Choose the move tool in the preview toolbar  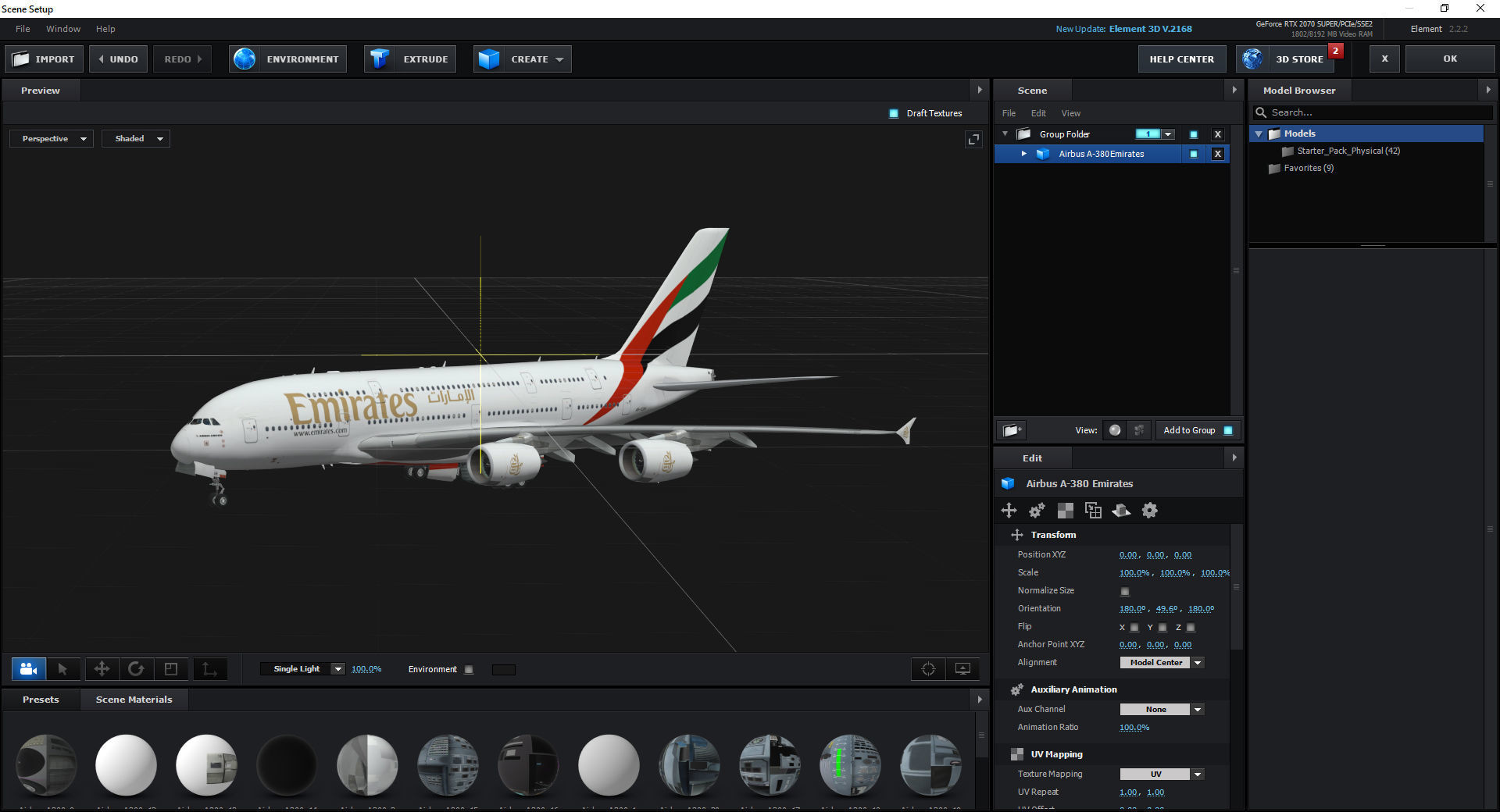coord(102,669)
